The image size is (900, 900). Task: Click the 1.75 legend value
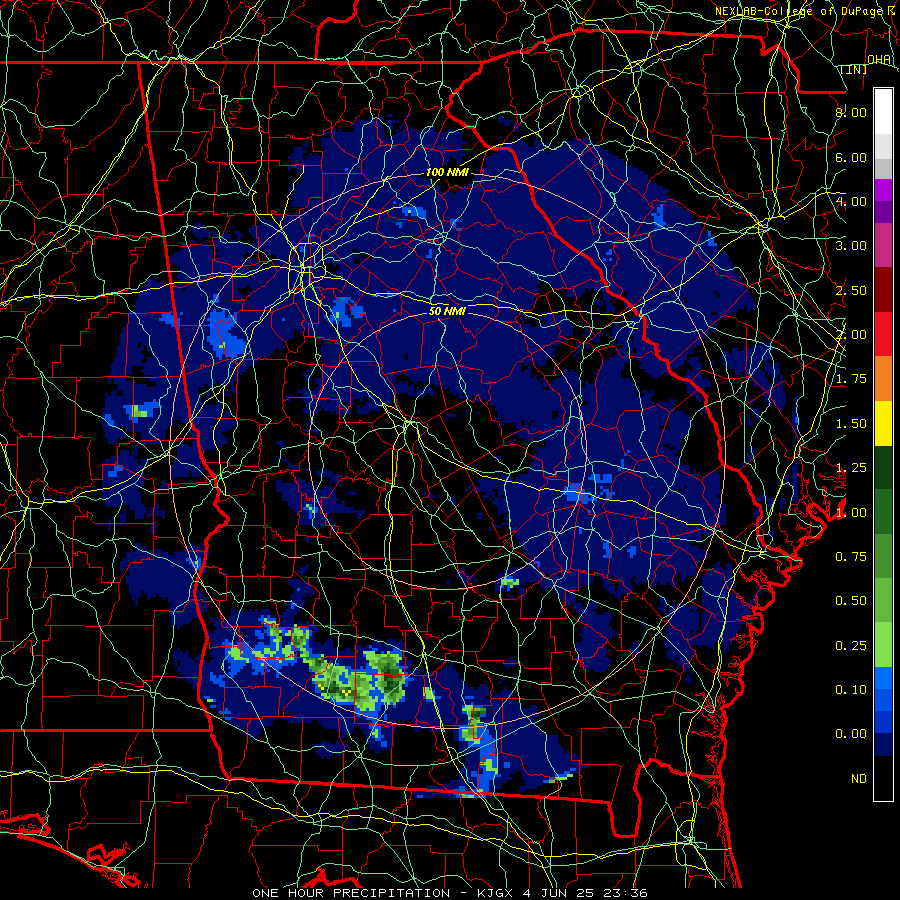(x=851, y=379)
